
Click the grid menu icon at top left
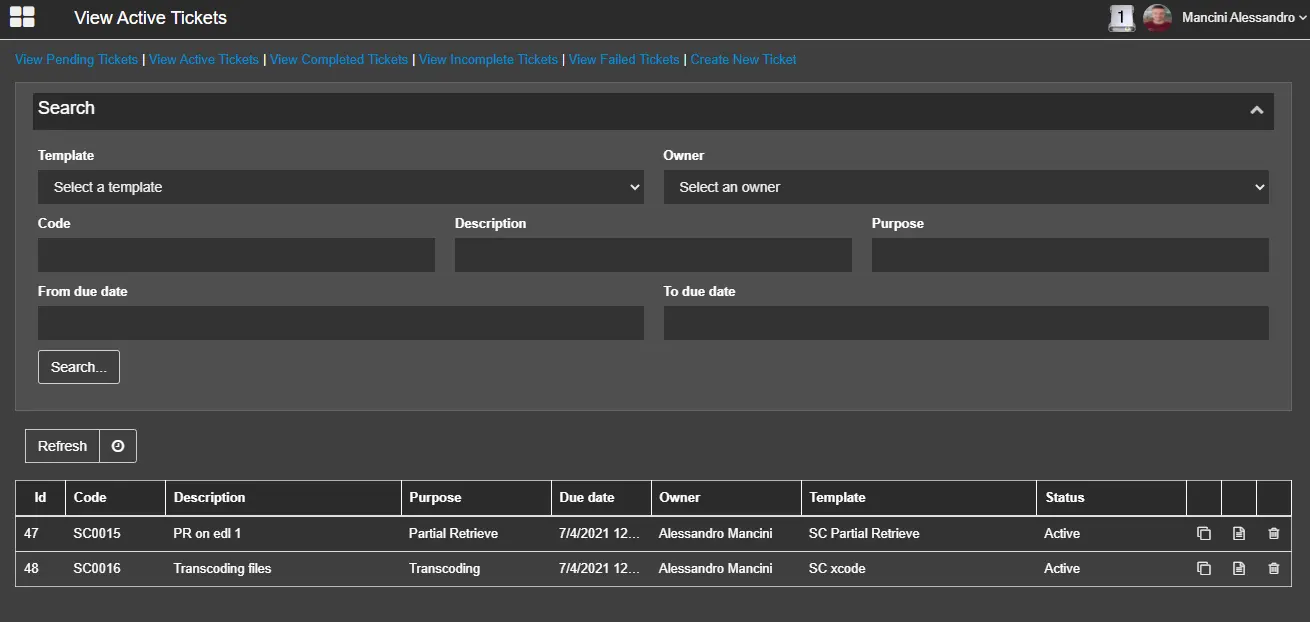(x=22, y=17)
